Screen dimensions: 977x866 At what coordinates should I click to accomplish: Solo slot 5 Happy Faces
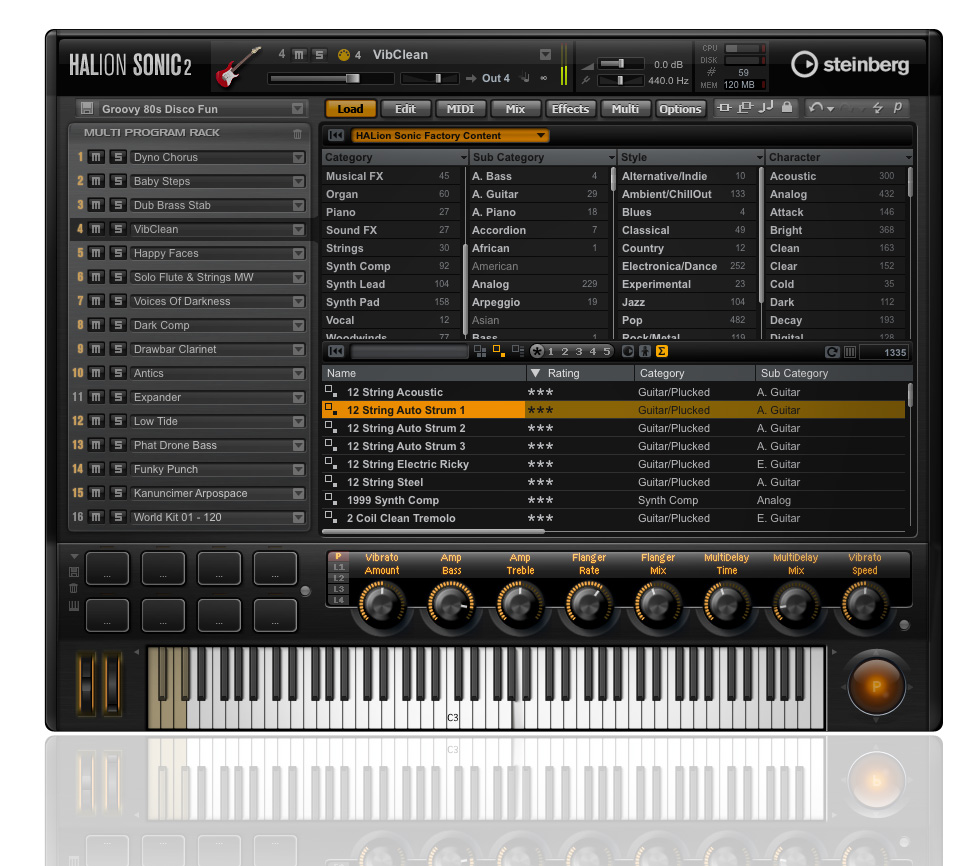click(118, 253)
